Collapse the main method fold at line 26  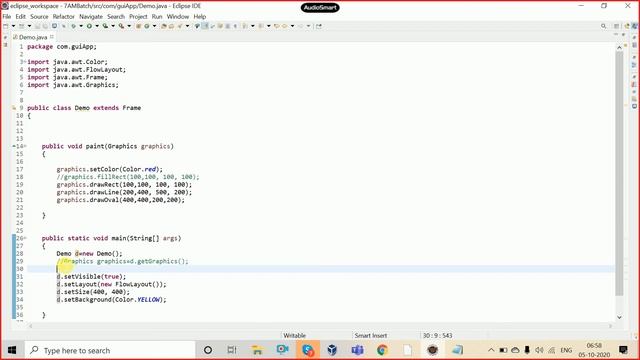pyautogui.click(x=24, y=238)
